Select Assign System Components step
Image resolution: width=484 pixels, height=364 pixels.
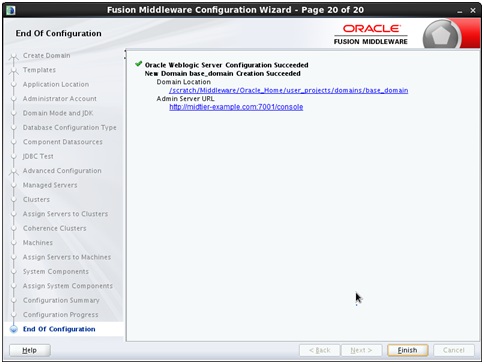tap(68, 286)
